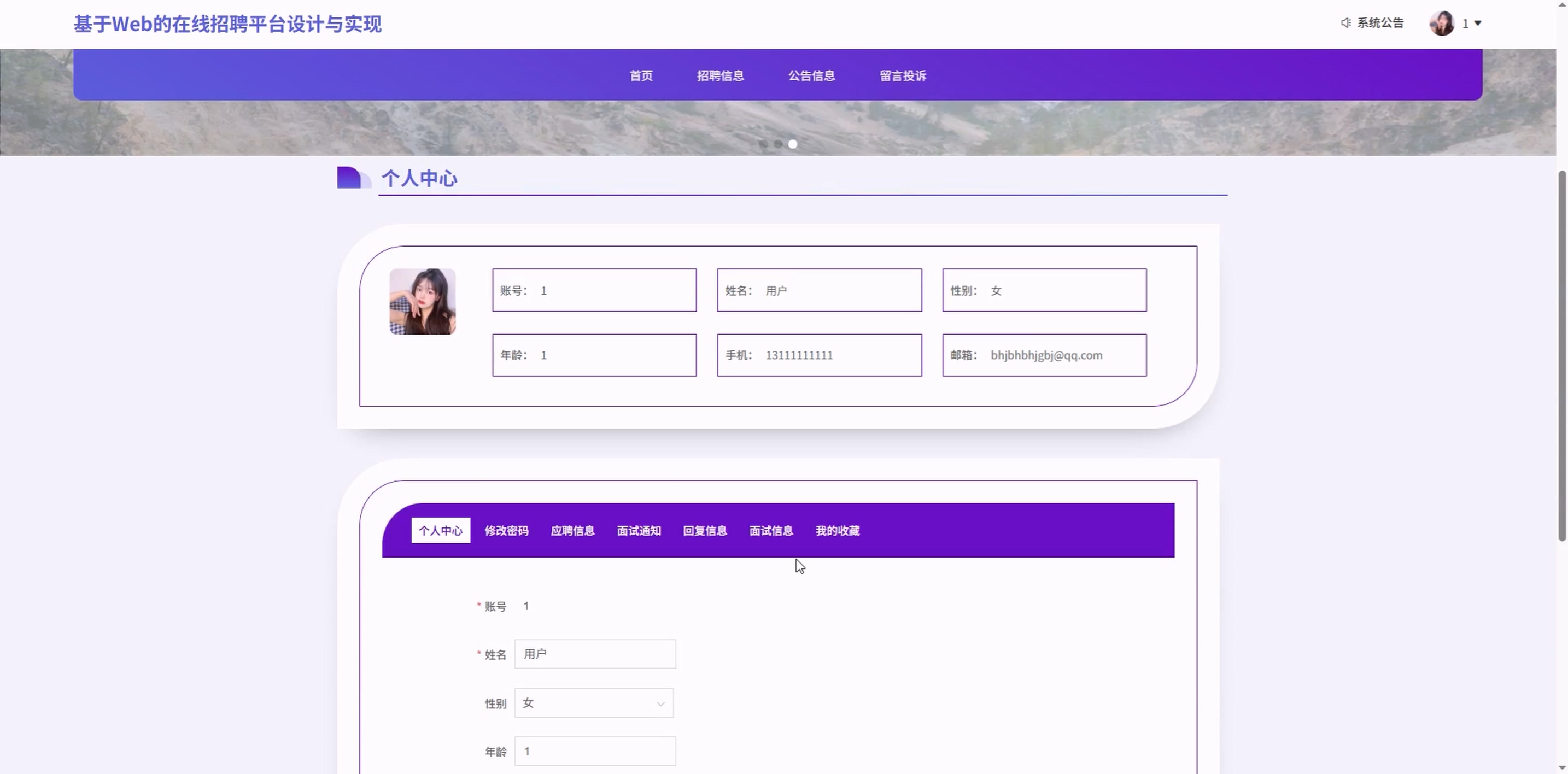Open the 我的收藏 tab
Image resolution: width=1568 pixels, height=774 pixels.
[838, 531]
